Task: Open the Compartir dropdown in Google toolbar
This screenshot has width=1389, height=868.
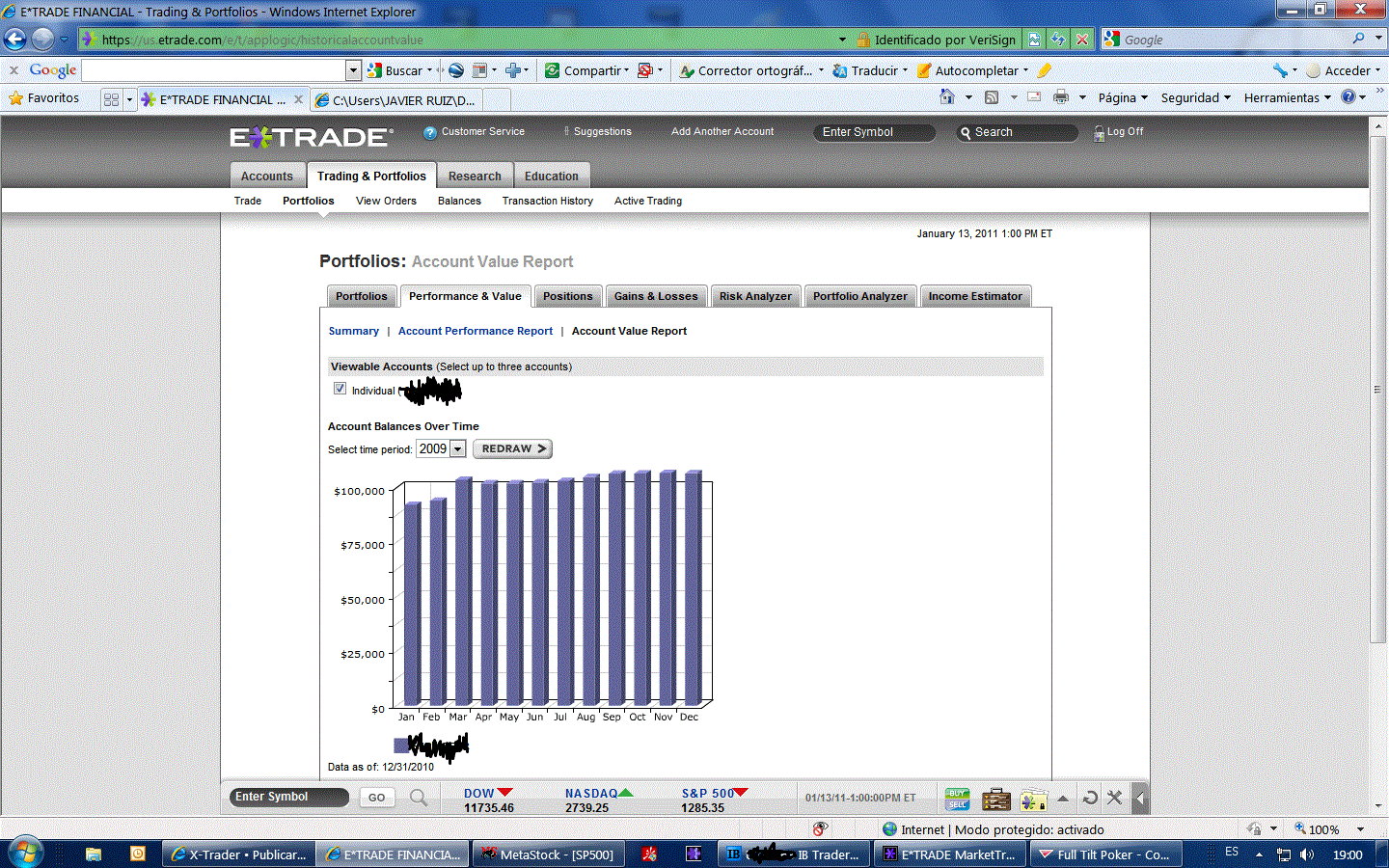Action: click(626, 70)
